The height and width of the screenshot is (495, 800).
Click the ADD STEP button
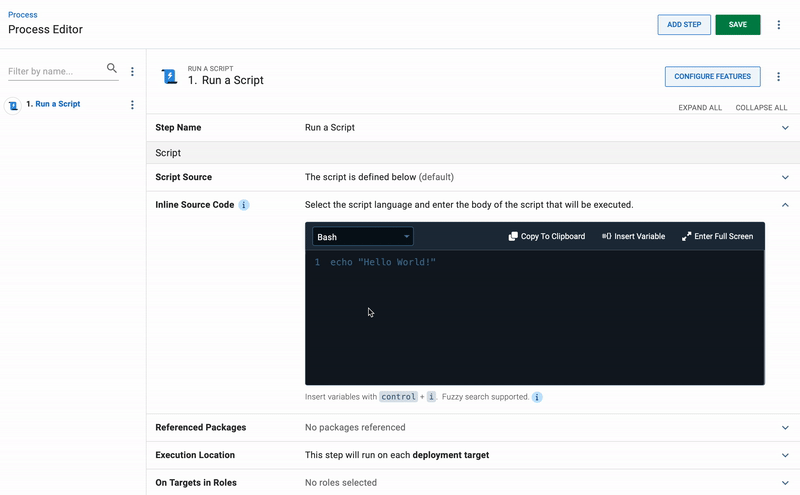pos(684,24)
